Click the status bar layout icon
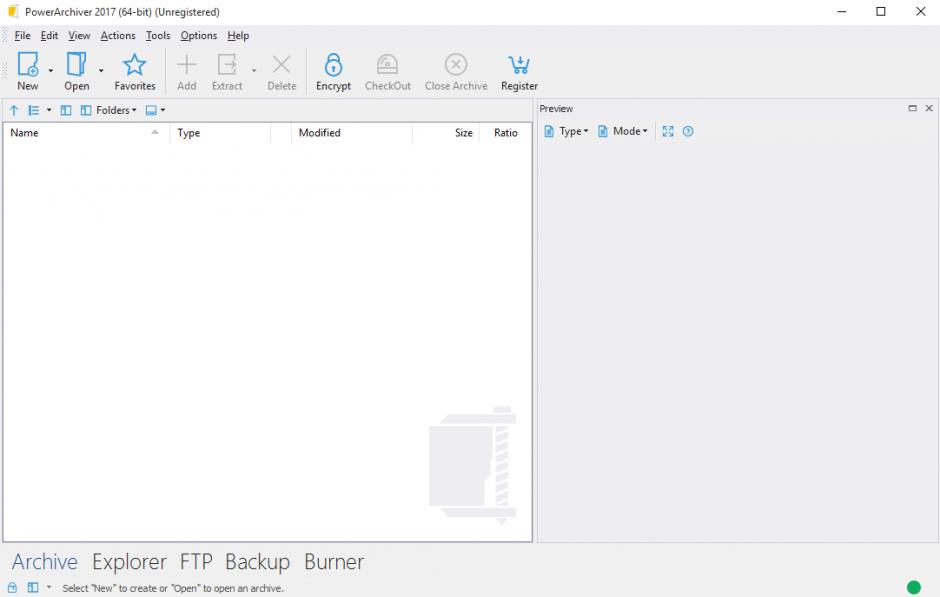Viewport: 940px width, 597px height. [x=33, y=588]
